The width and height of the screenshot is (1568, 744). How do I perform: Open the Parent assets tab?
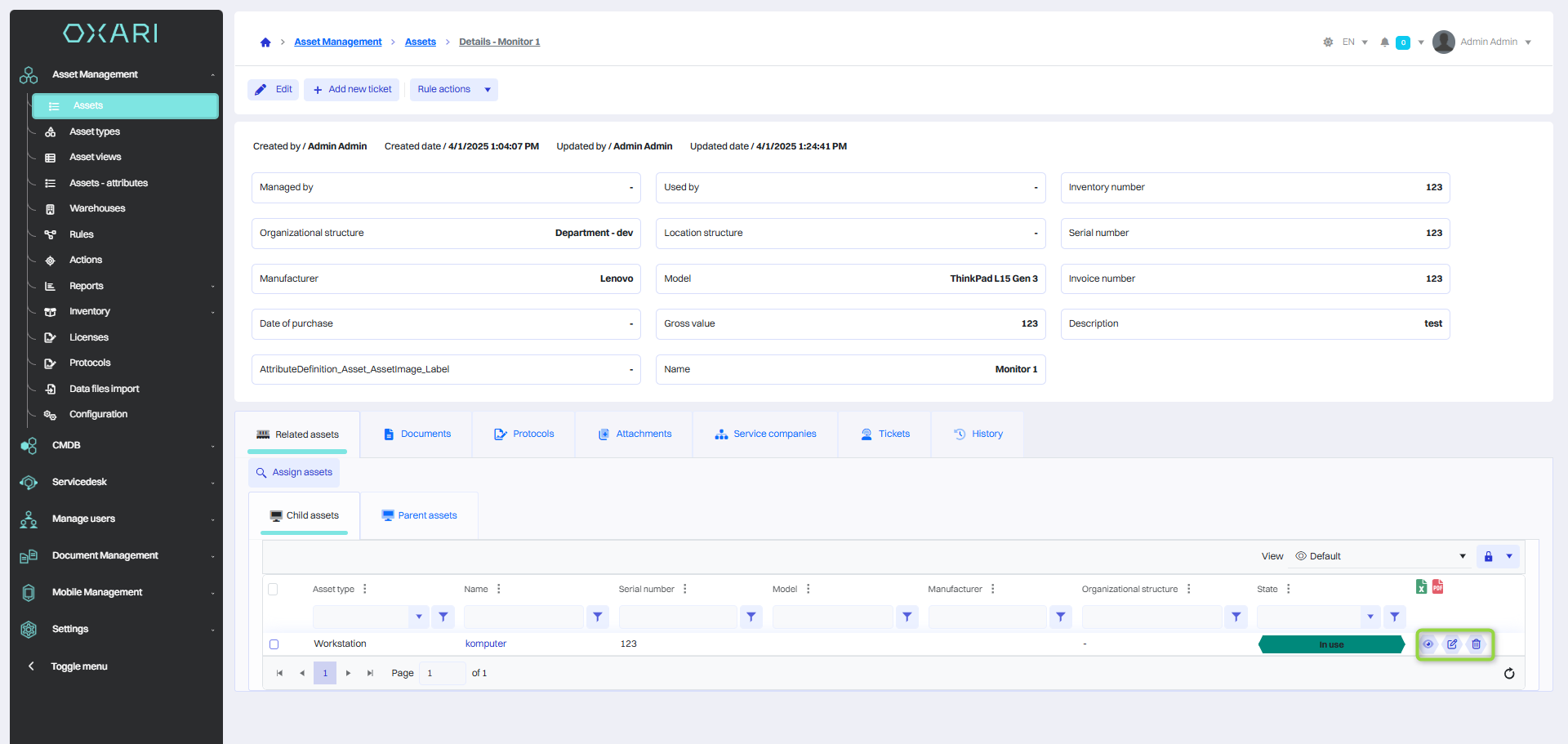419,516
